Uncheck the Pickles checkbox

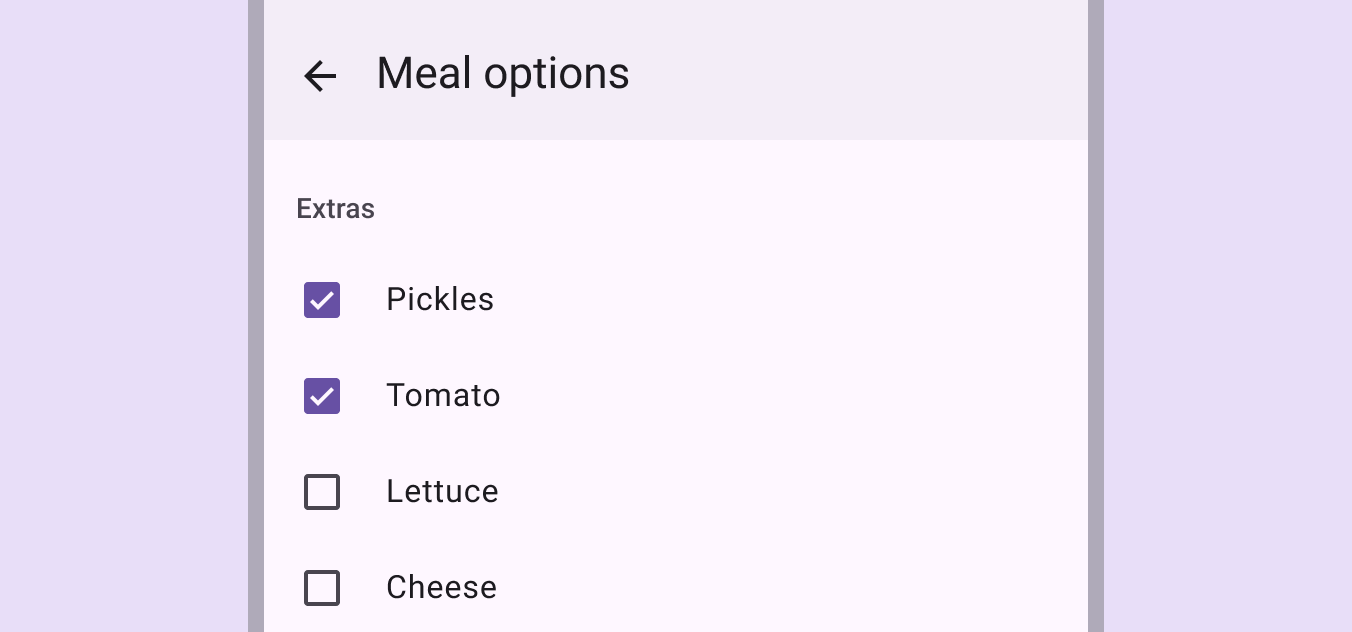322,300
